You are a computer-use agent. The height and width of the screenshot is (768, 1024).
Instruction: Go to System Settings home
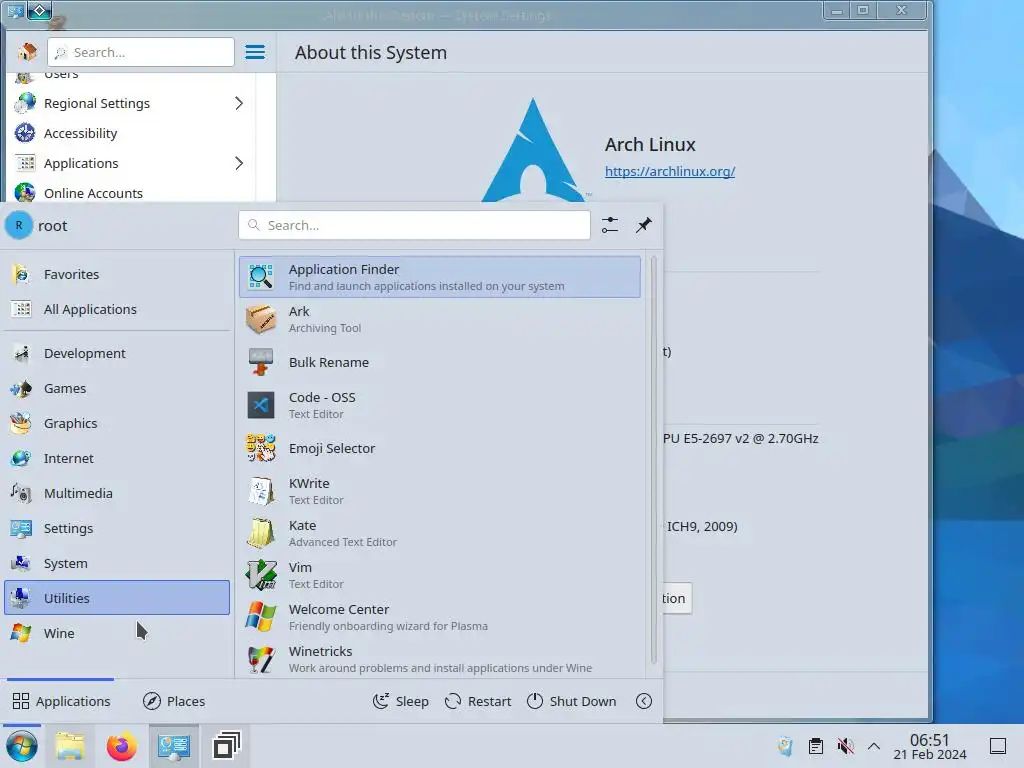coord(27,52)
